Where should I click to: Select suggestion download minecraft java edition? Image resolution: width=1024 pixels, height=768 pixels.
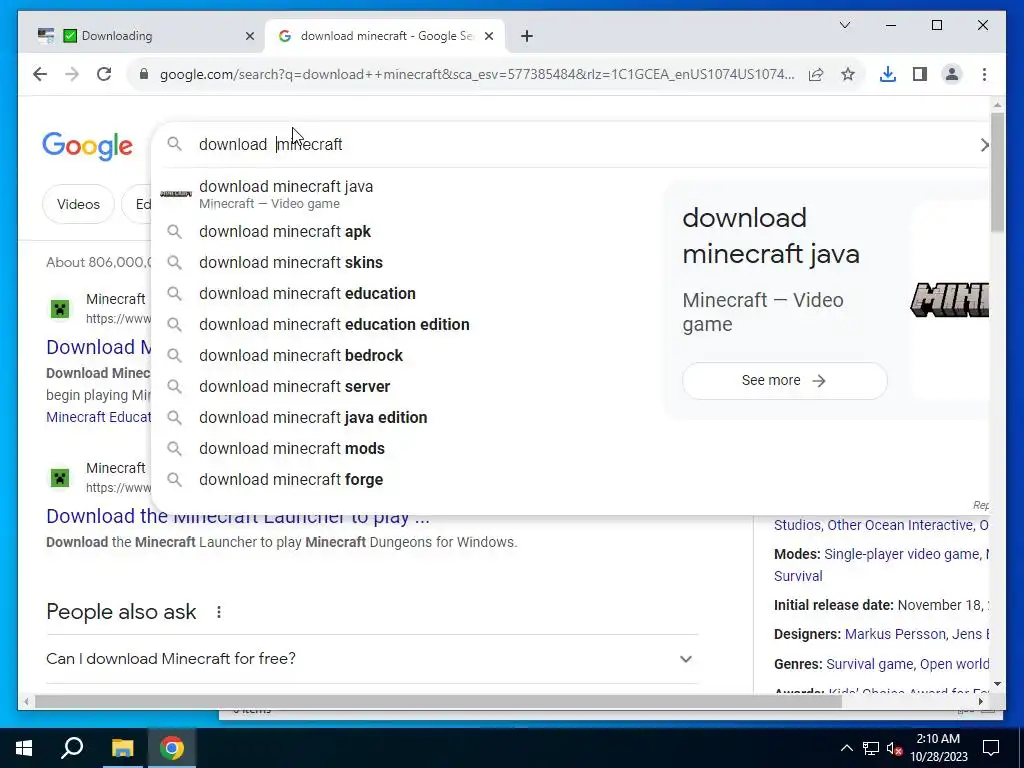pyautogui.click(x=405, y=418)
